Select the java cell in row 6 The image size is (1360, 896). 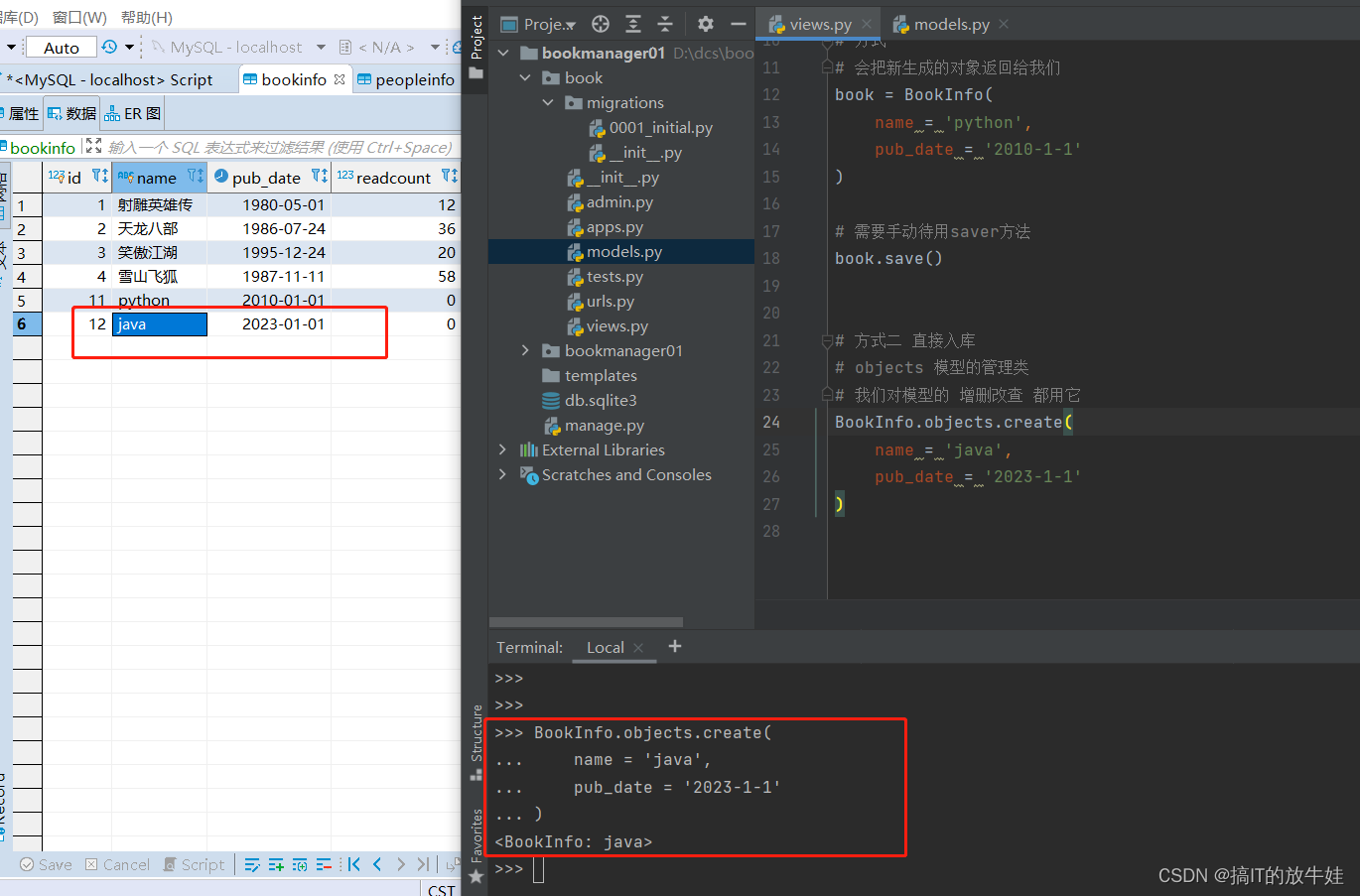[x=159, y=323]
